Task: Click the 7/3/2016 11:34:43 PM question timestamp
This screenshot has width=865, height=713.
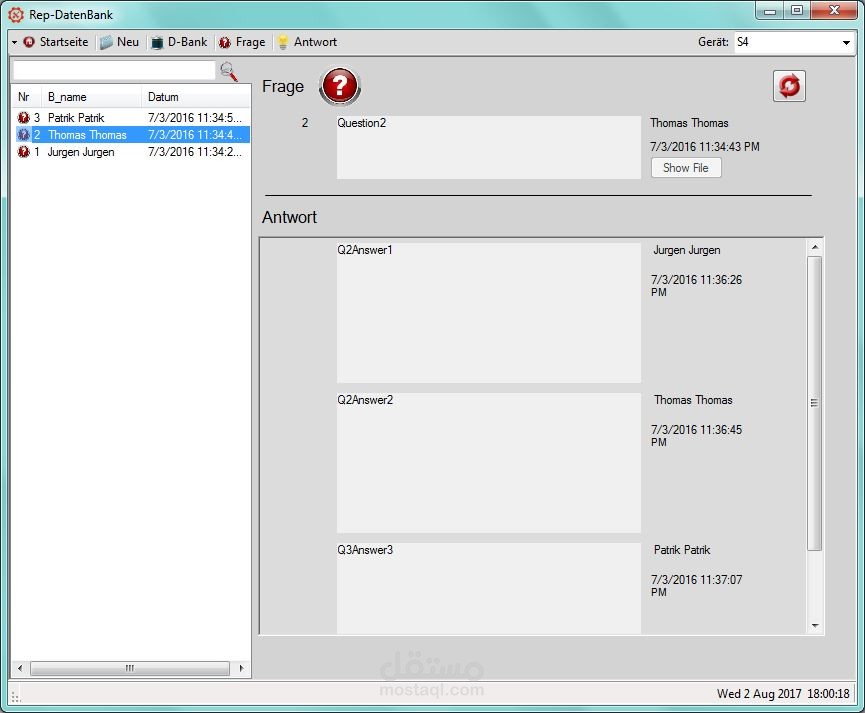Action: tap(704, 147)
